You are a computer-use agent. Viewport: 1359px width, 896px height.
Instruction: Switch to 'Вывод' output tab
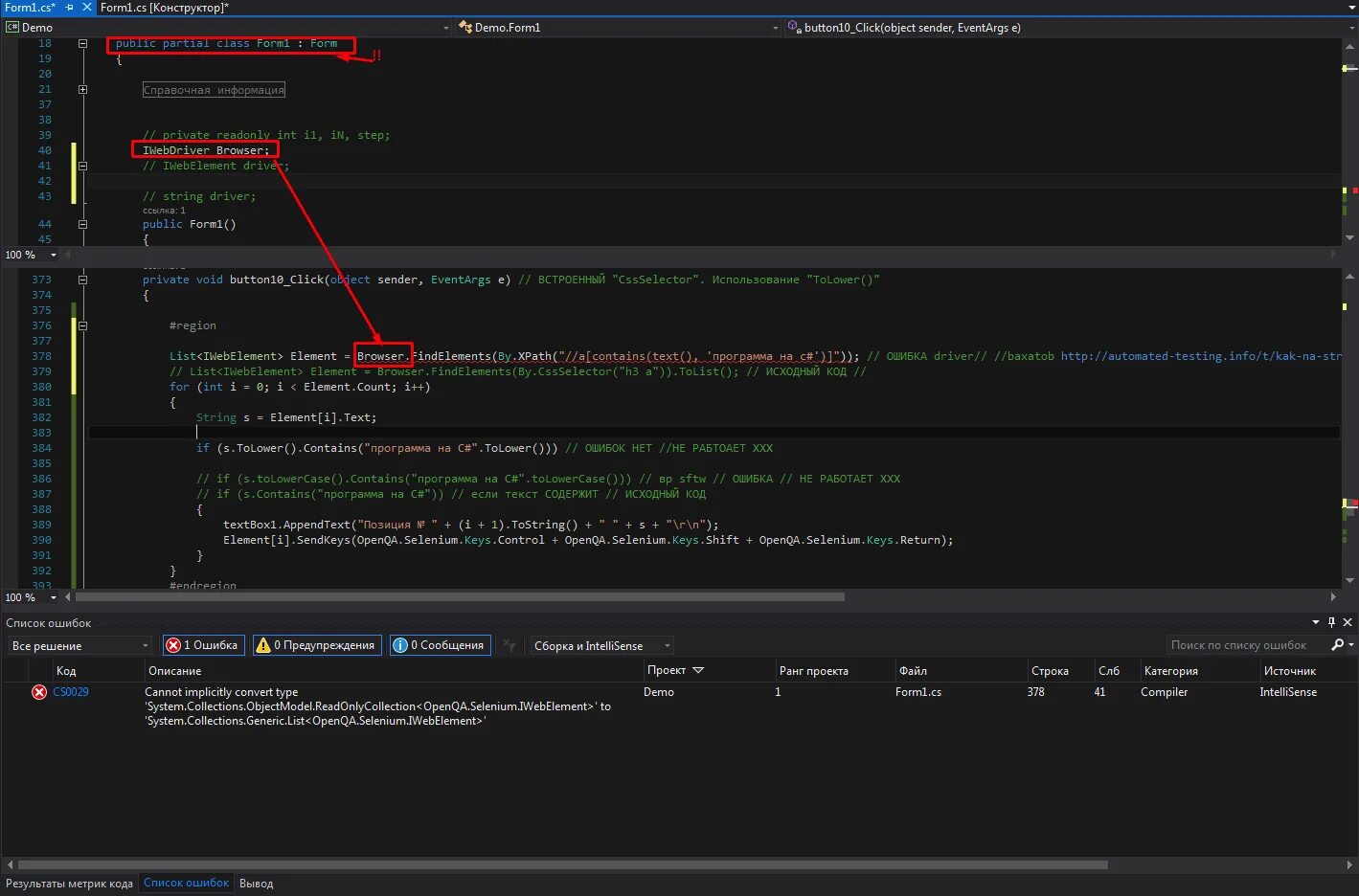point(256,884)
